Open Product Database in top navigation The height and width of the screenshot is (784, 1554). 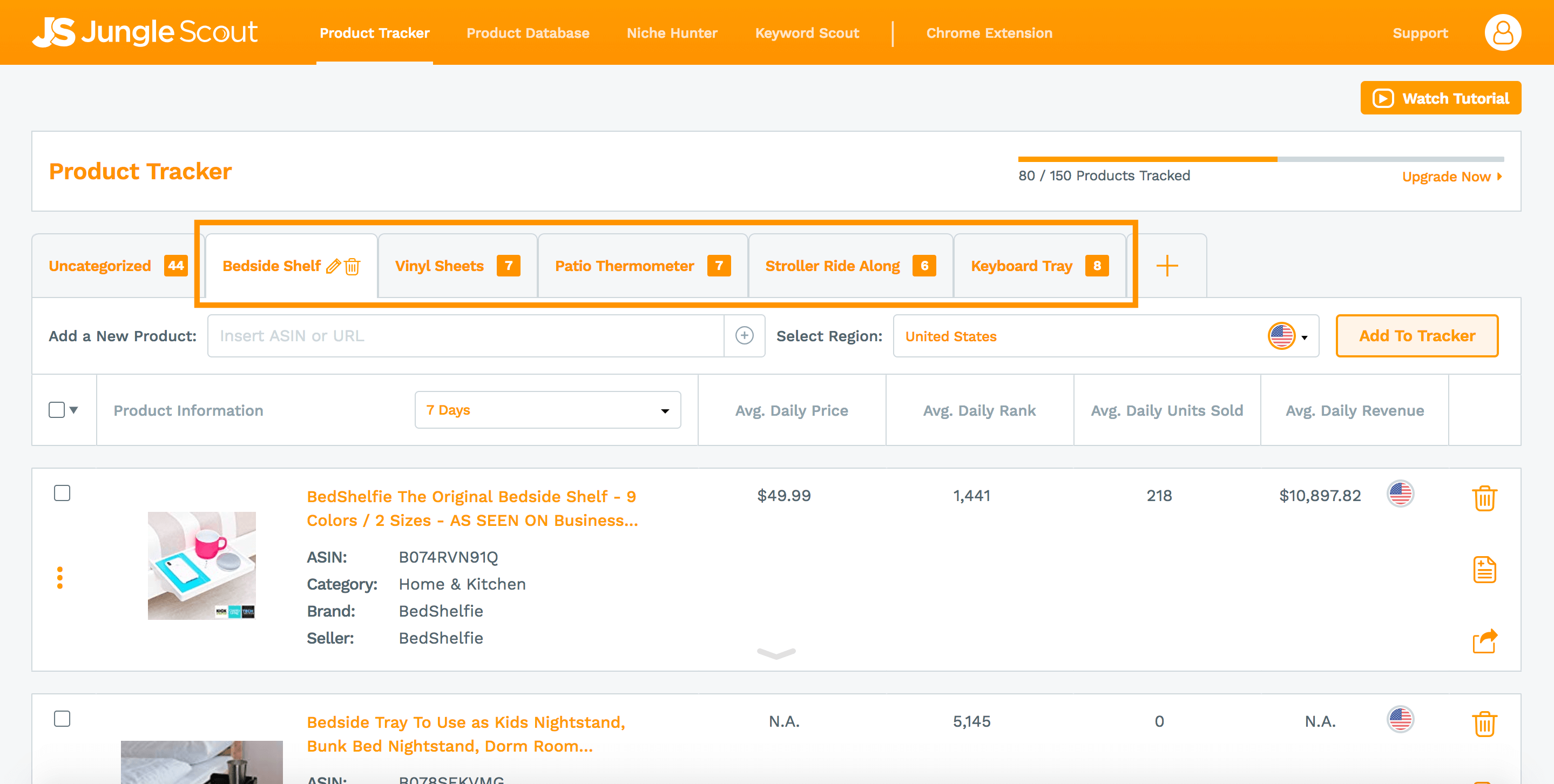point(527,33)
